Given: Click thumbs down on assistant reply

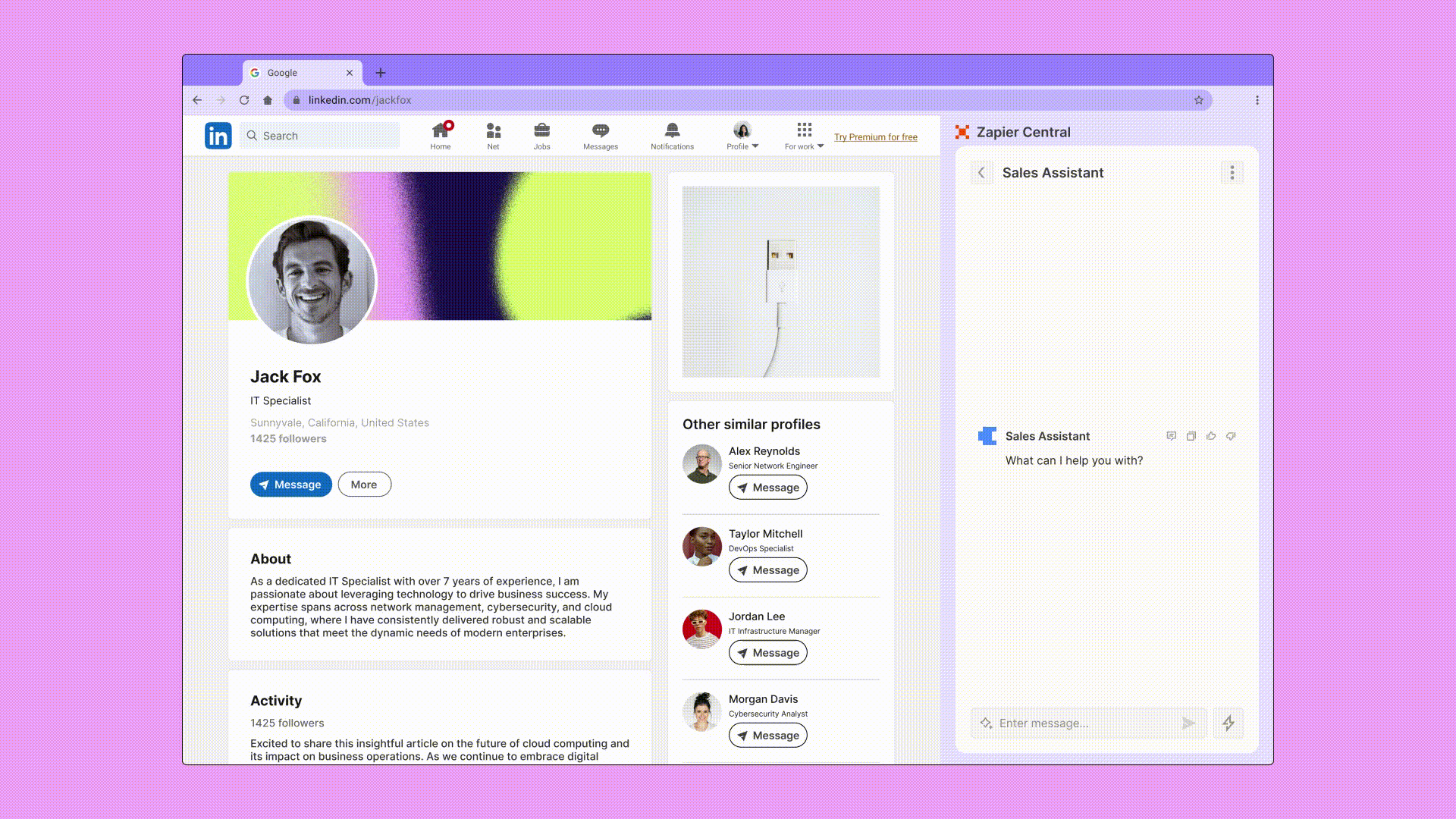Looking at the screenshot, I should pyautogui.click(x=1231, y=436).
